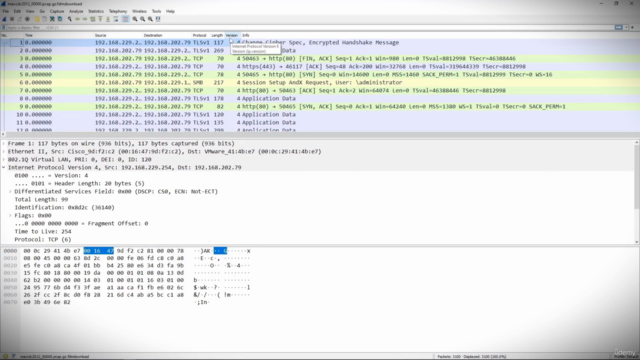Expand the 802.1Q Virtual LAN section
Image resolution: width=640 pixels, height=360 pixels.
pyautogui.click(x=4, y=160)
